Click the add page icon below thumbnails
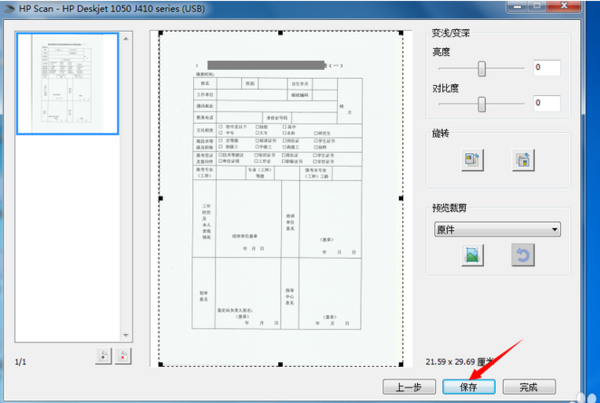 pos(103,356)
